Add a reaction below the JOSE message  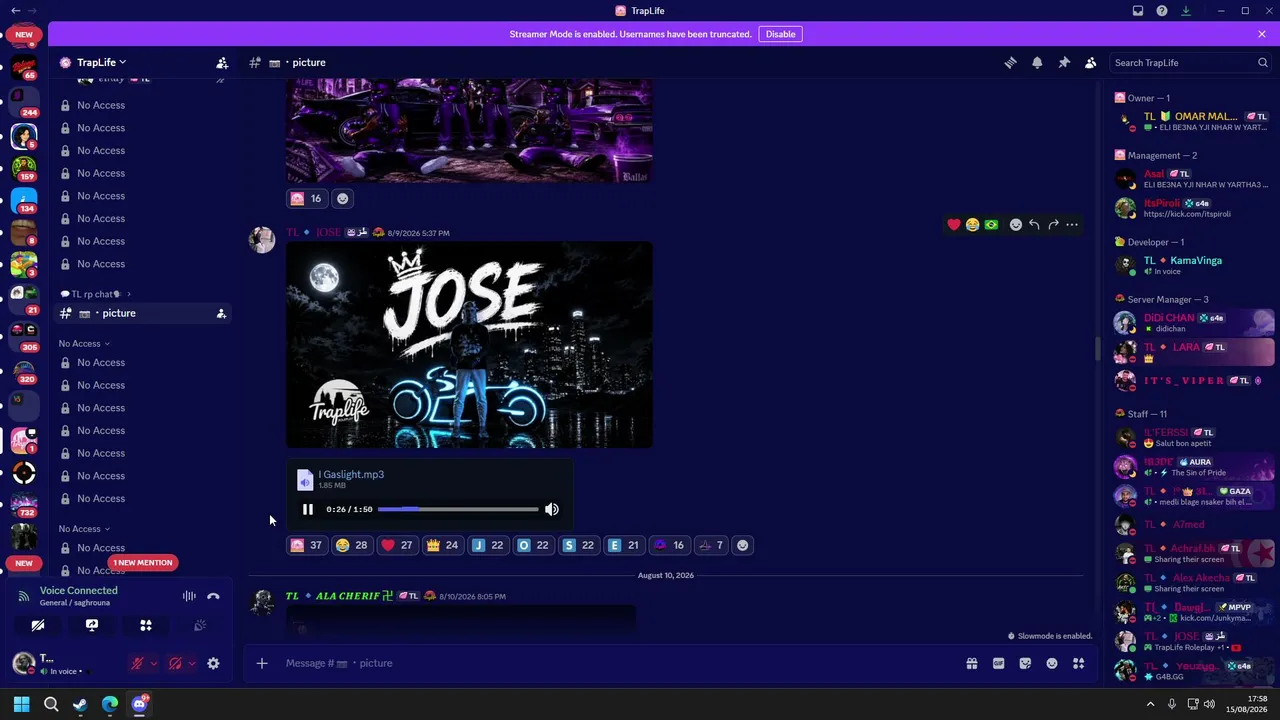point(742,545)
